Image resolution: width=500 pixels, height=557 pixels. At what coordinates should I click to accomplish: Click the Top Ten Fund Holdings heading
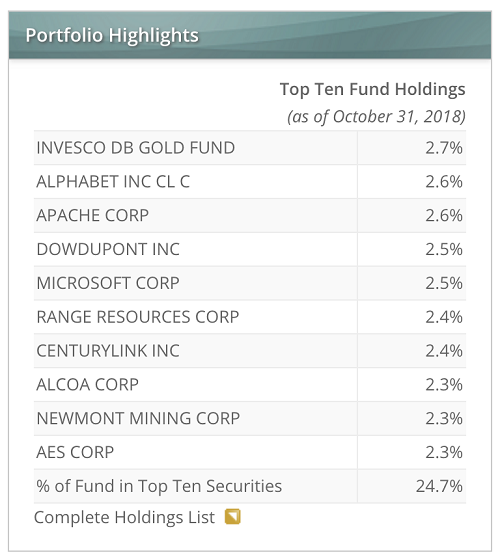click(x=373, y=89)
